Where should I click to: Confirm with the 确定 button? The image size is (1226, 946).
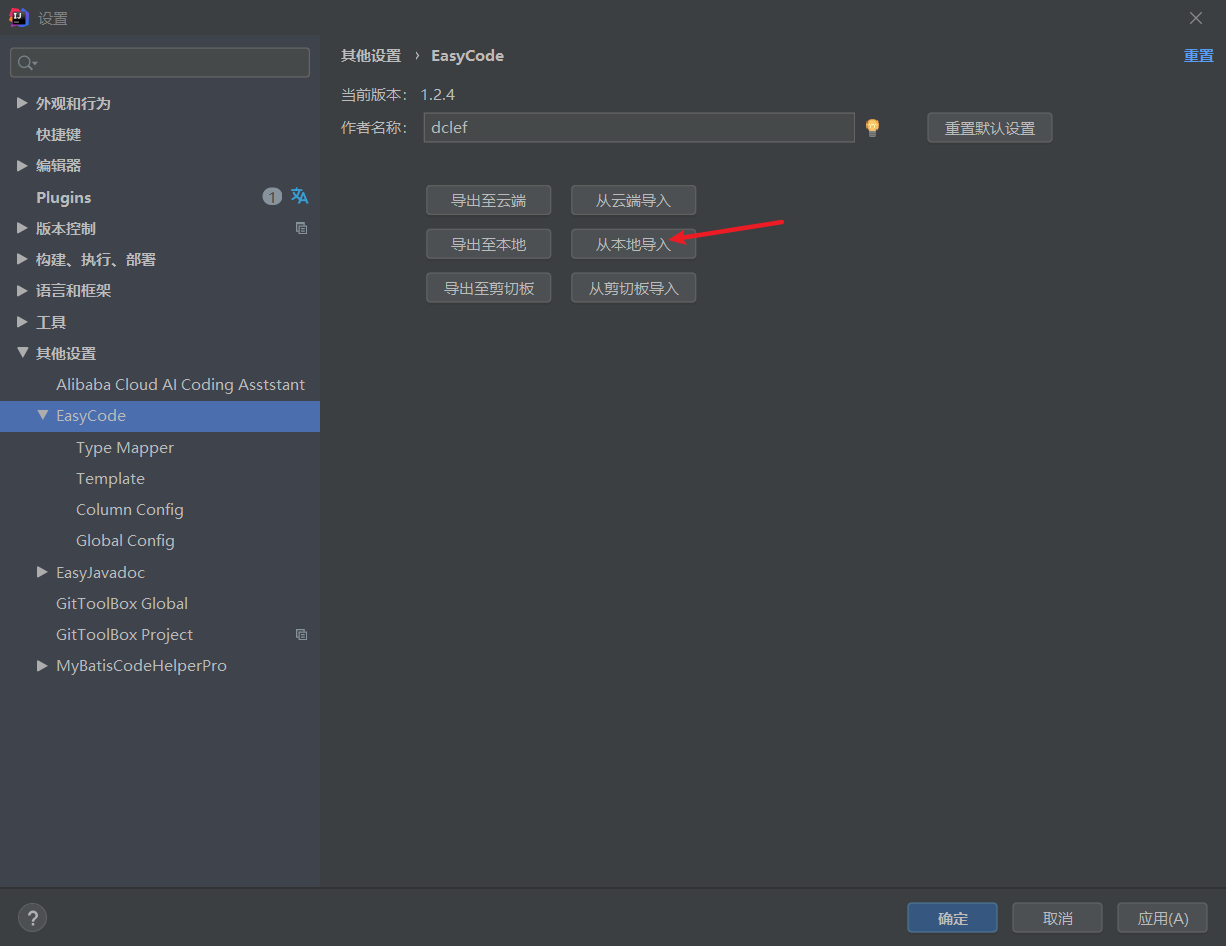click(952, 918)
